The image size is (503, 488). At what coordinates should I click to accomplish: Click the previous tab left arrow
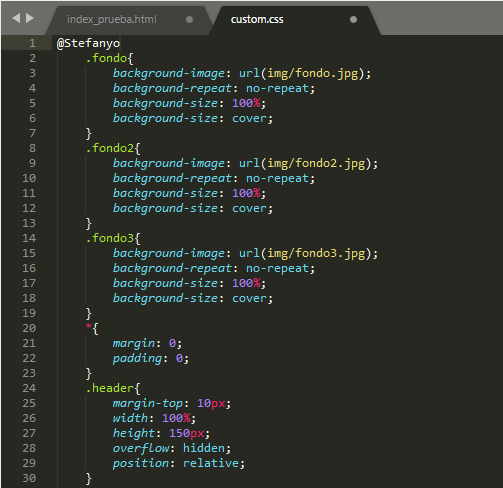point(16,18)
